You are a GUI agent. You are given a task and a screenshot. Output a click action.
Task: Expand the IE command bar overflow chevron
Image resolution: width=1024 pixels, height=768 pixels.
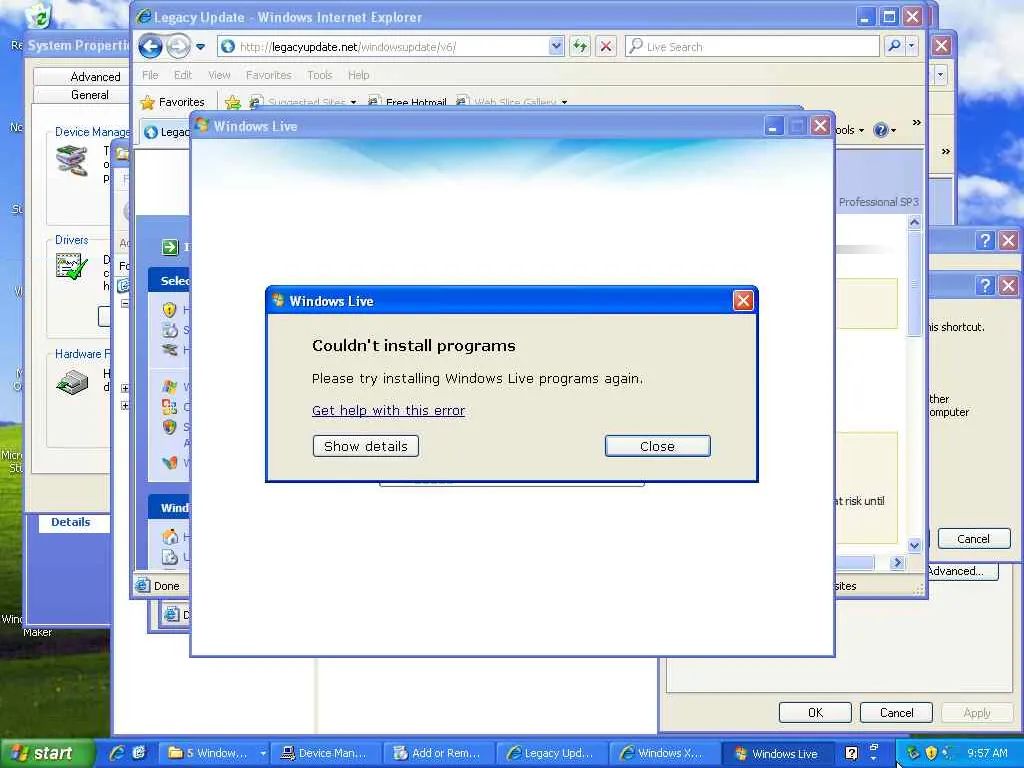[x=916, y=123]
